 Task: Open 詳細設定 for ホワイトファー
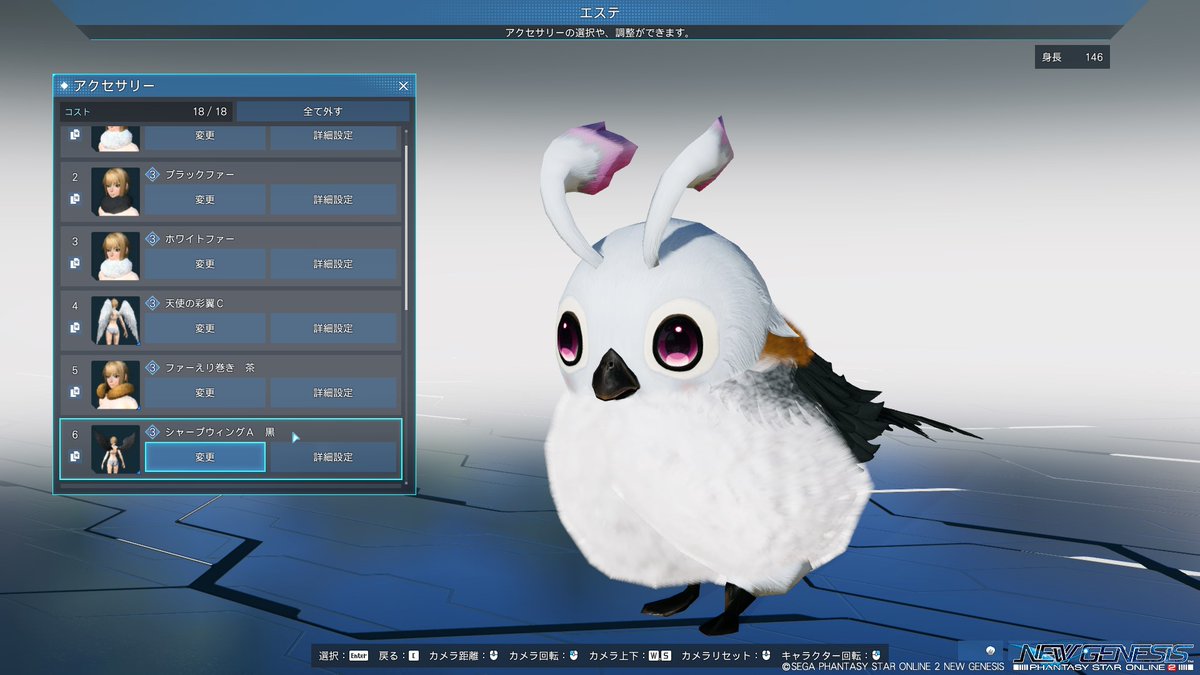tap(333, 264)
